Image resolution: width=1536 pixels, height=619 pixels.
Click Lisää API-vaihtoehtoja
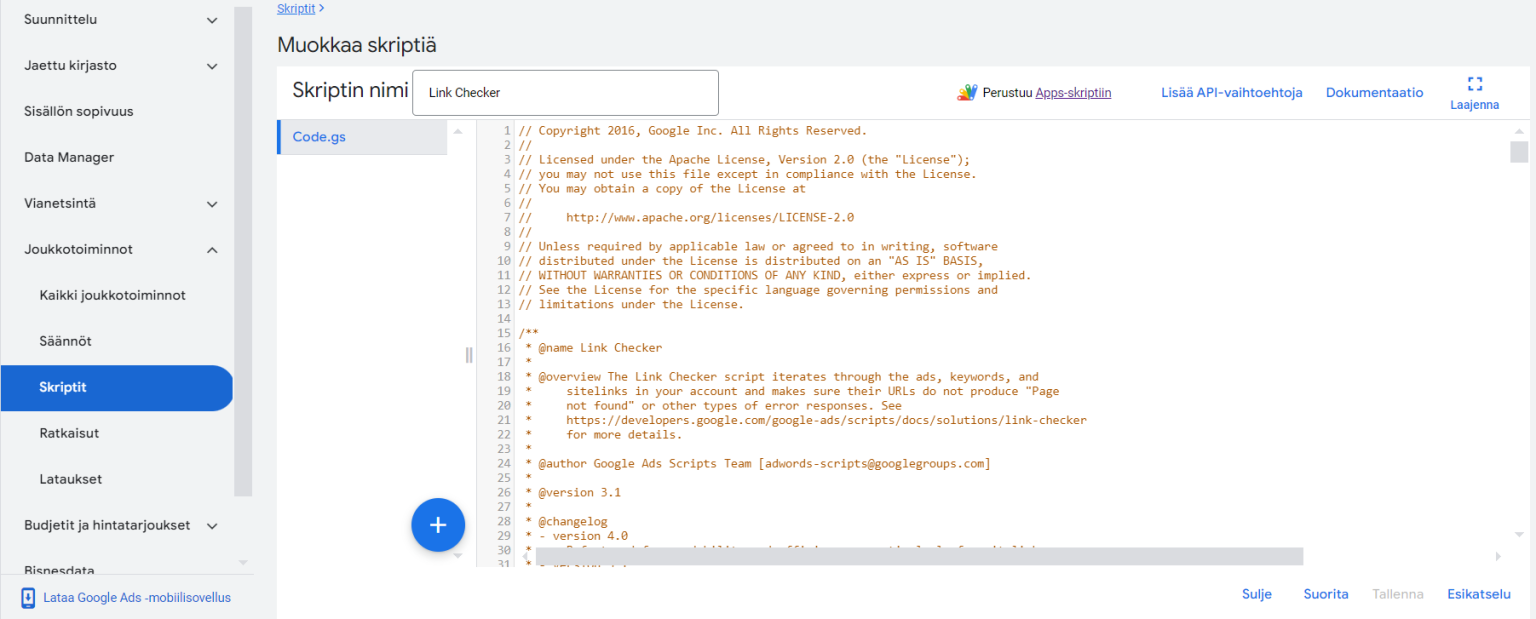click(x=1231, y=92)
